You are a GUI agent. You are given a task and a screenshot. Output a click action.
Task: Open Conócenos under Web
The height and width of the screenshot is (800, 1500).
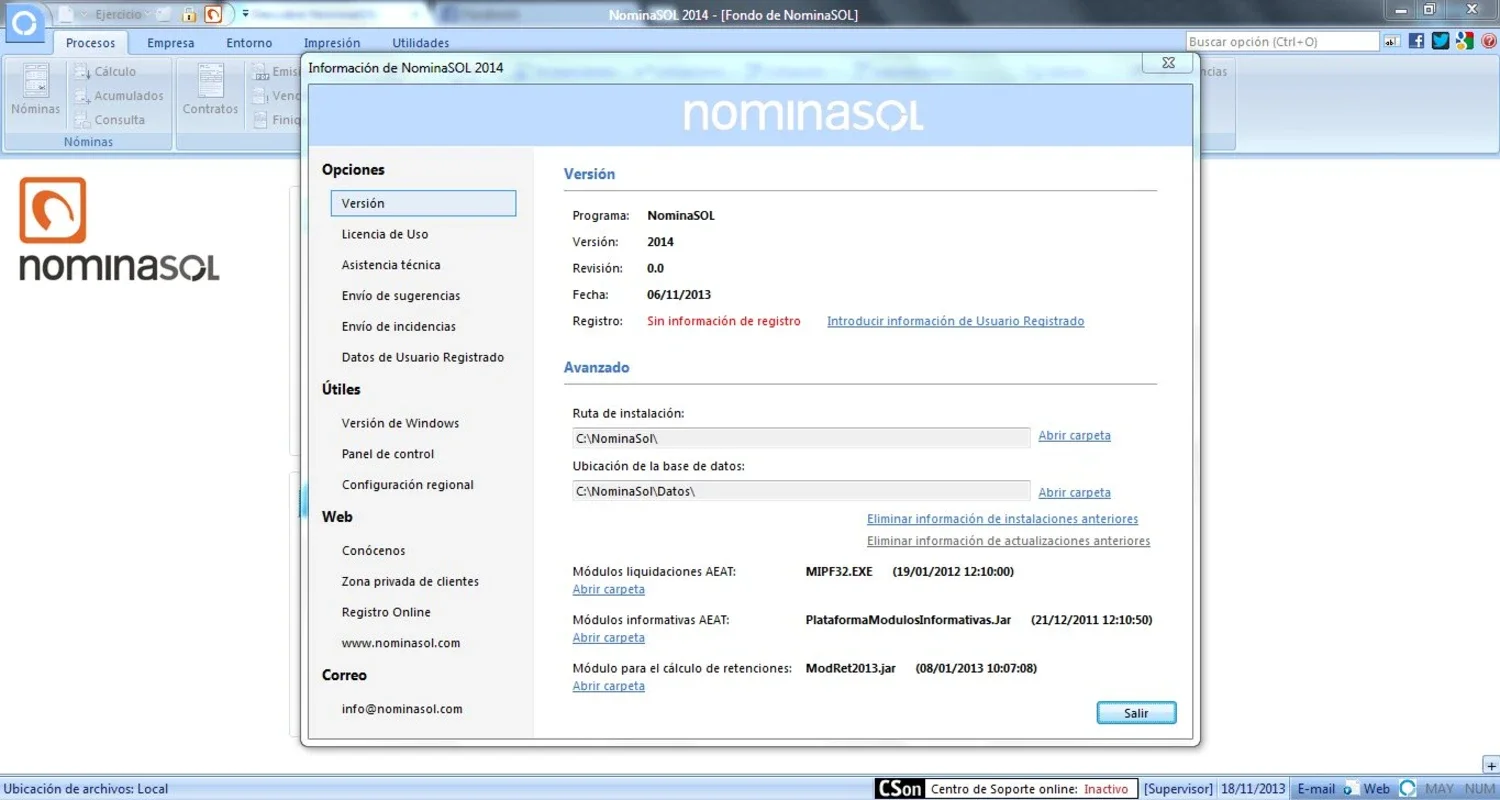tap(374, 551)
